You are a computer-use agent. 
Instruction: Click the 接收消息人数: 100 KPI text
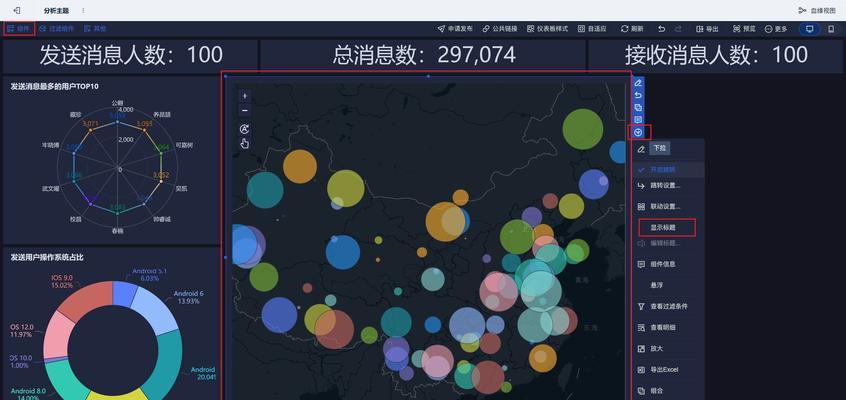[717, 55]
